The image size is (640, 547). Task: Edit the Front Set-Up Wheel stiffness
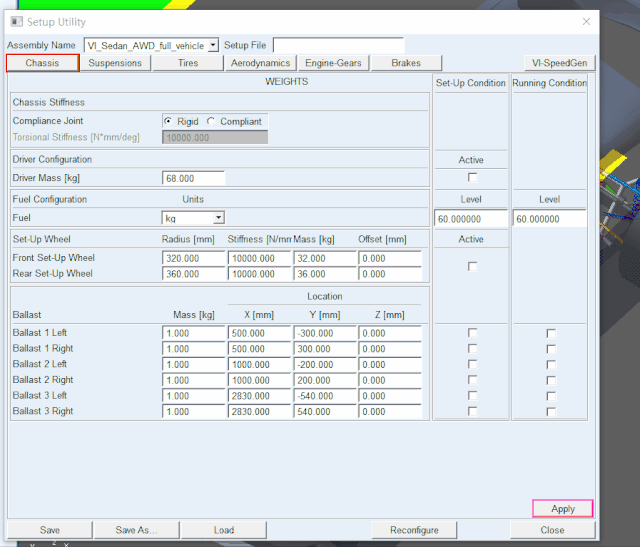tap(259, 258)
